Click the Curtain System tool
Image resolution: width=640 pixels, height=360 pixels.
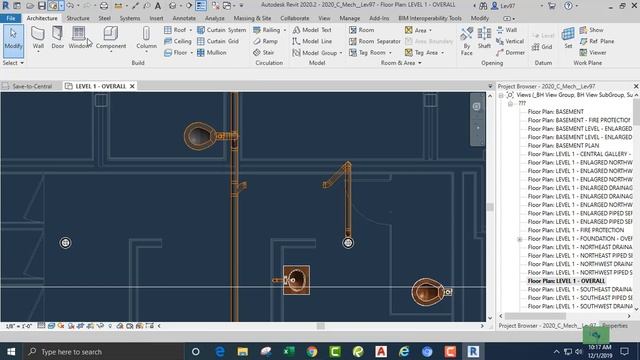pyautogui.click(x=221, y=30)
